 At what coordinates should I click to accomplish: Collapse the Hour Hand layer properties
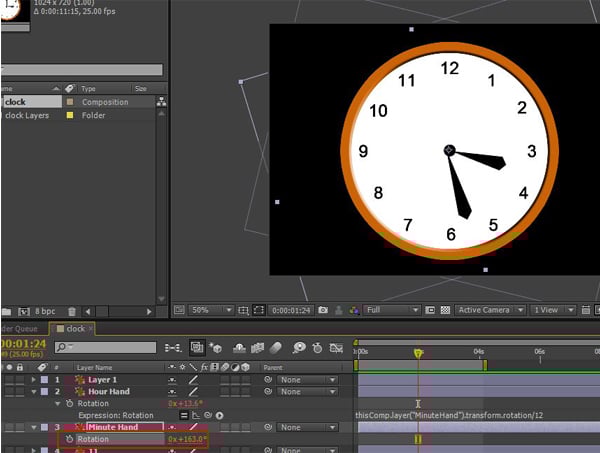34,392
